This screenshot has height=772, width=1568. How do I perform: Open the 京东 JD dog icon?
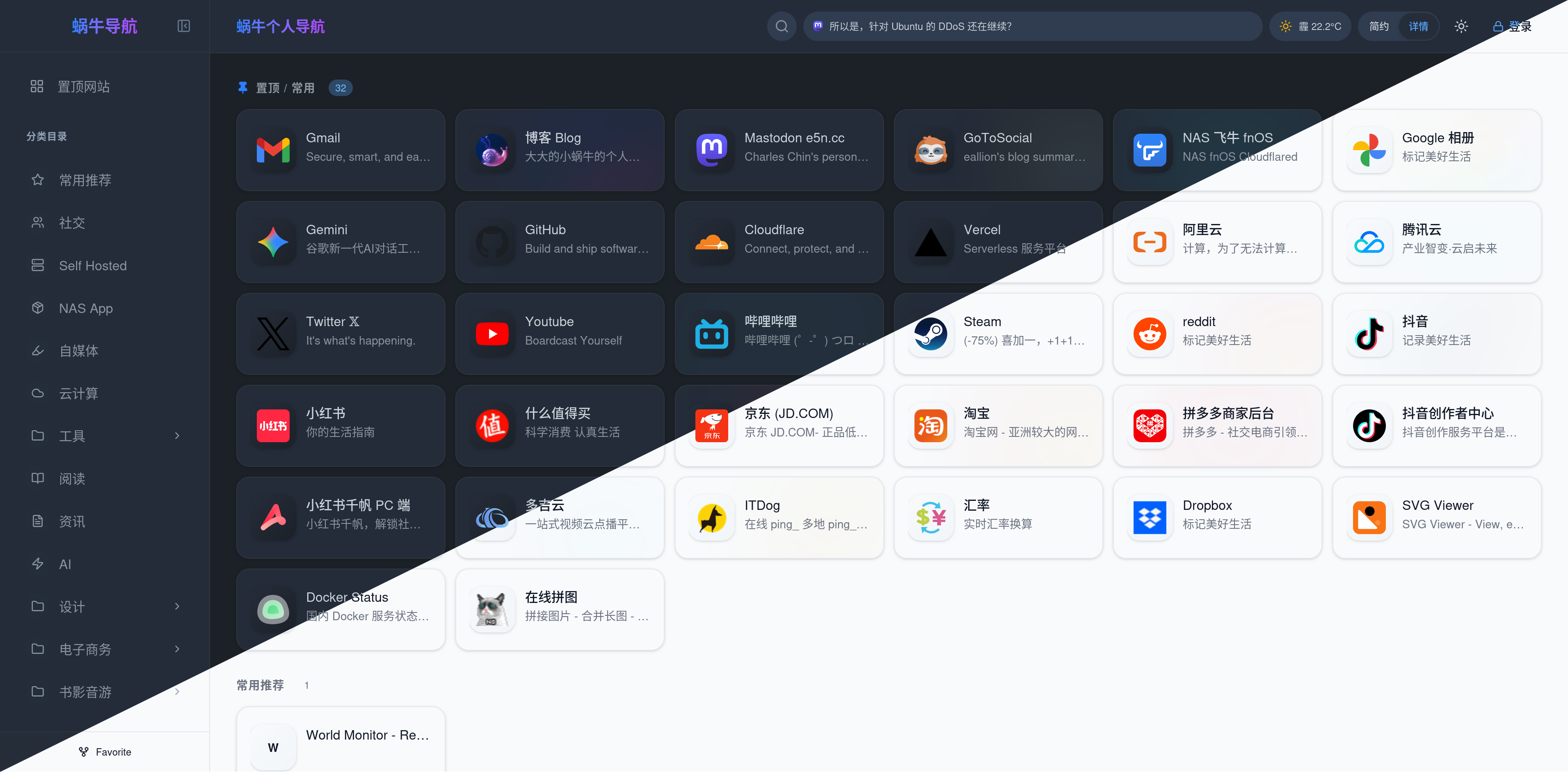tap(711, 426)
